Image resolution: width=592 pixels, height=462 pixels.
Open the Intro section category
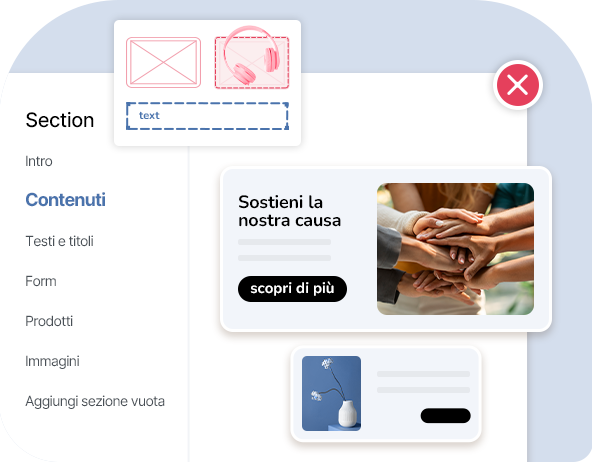(39, 161)
